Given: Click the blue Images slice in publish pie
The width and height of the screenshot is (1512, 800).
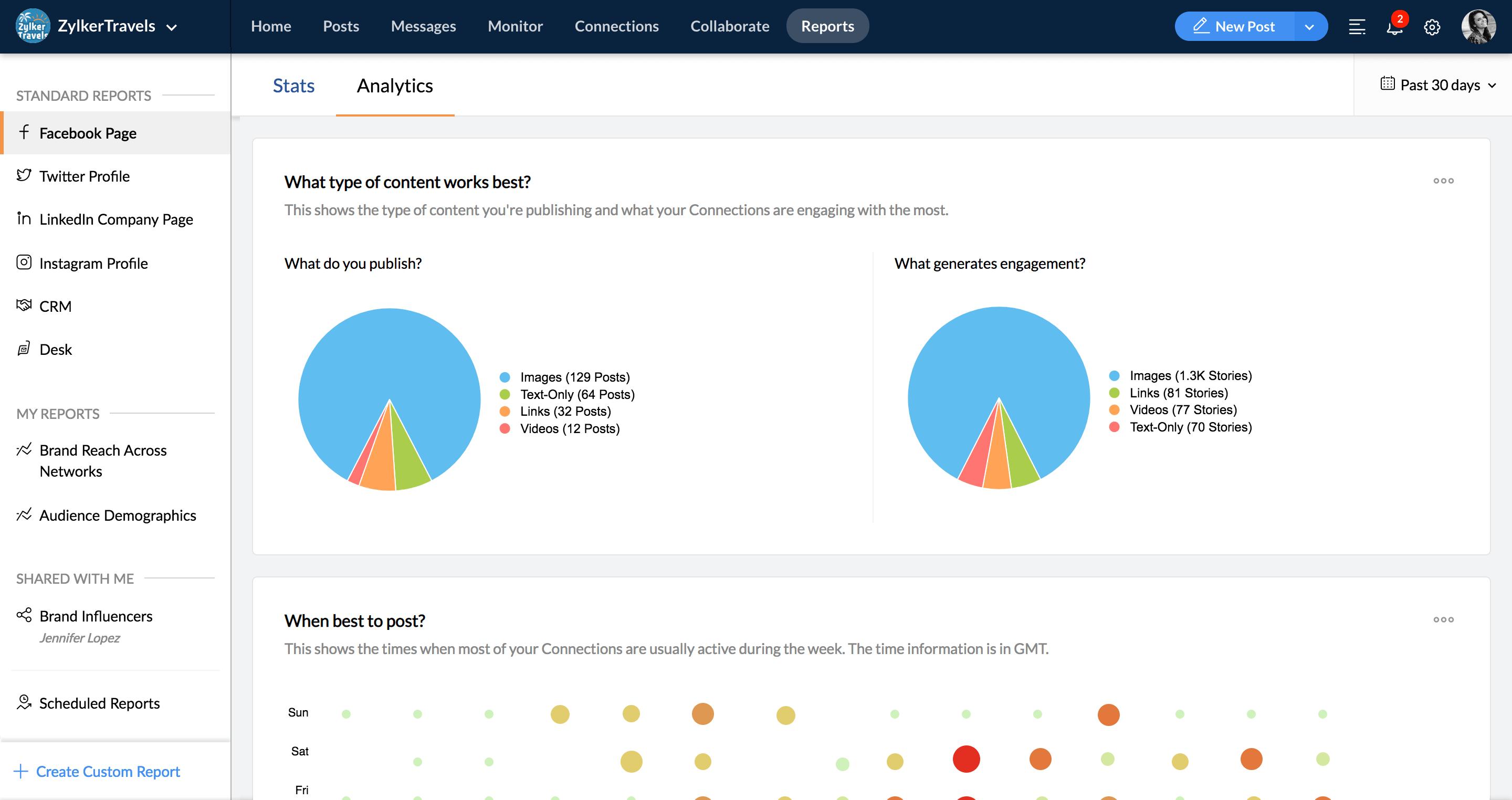Looking at the screenshot, I should (x=388, y=358).
